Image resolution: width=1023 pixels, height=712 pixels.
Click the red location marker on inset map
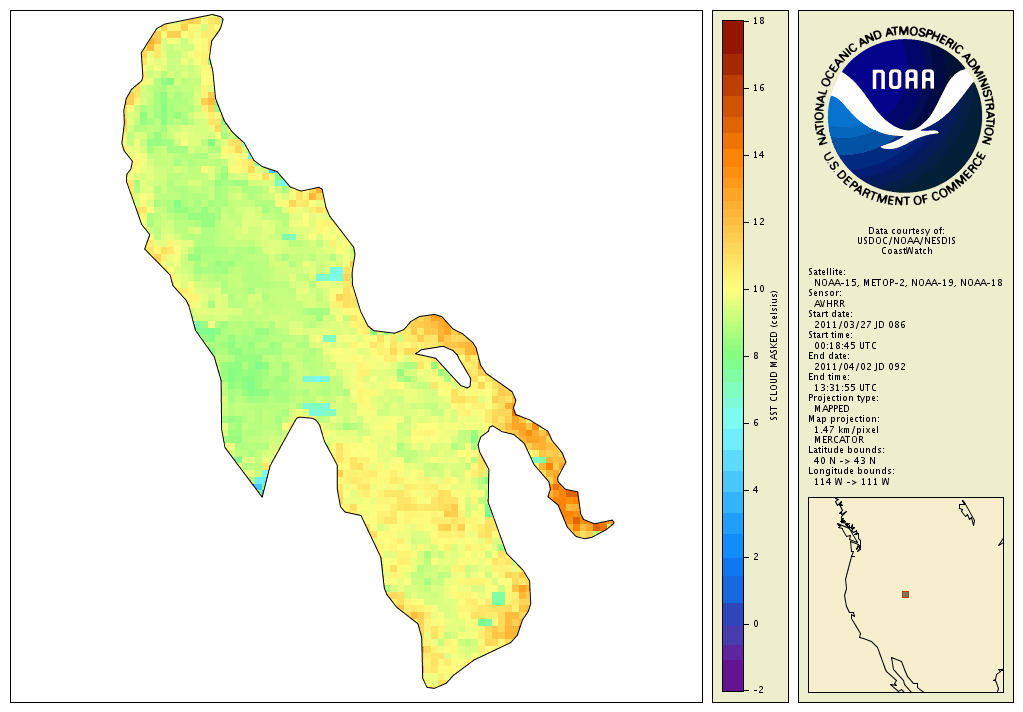click(906, 594)
